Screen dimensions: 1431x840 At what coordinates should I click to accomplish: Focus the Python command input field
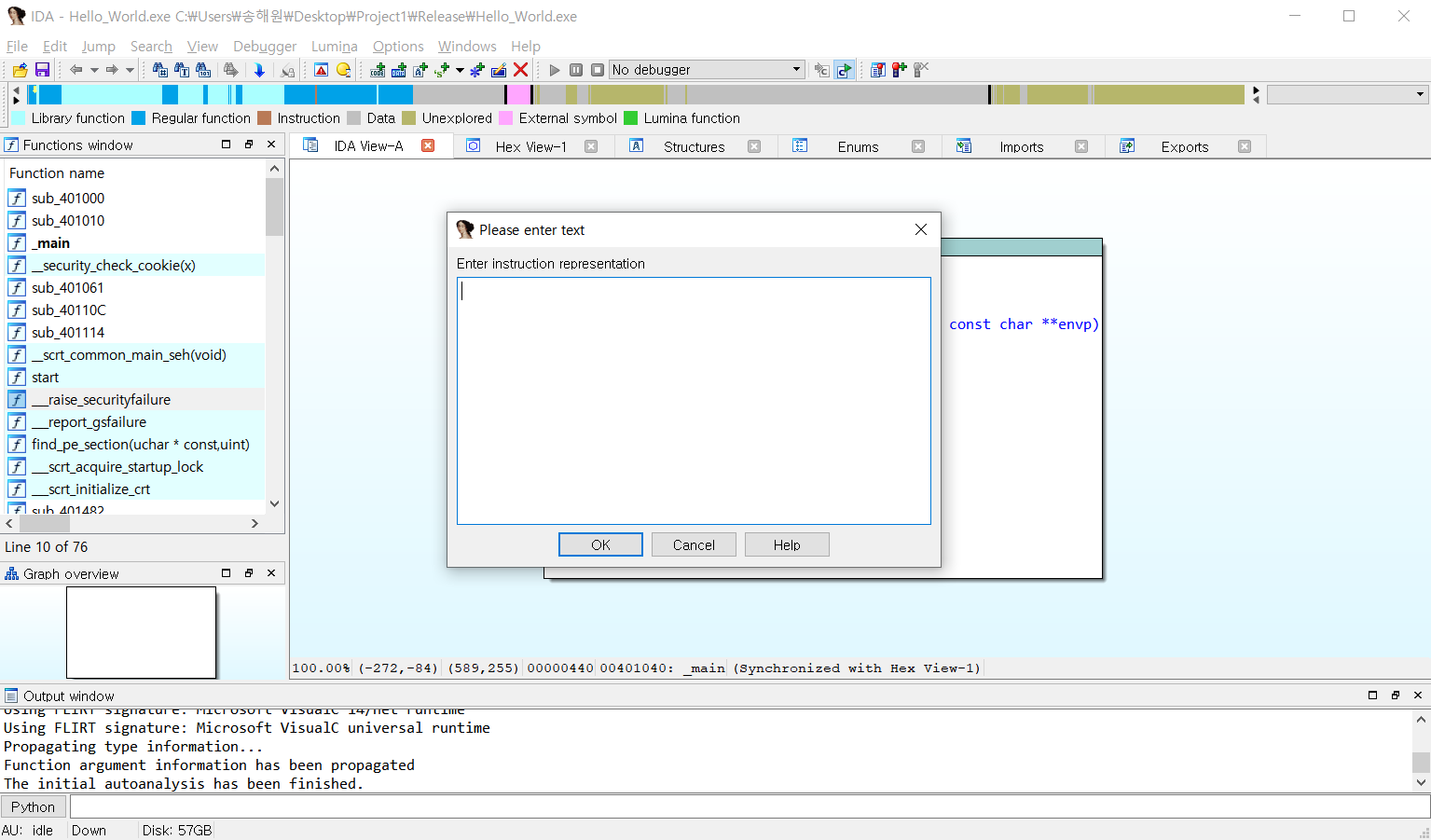pos(750,806)
